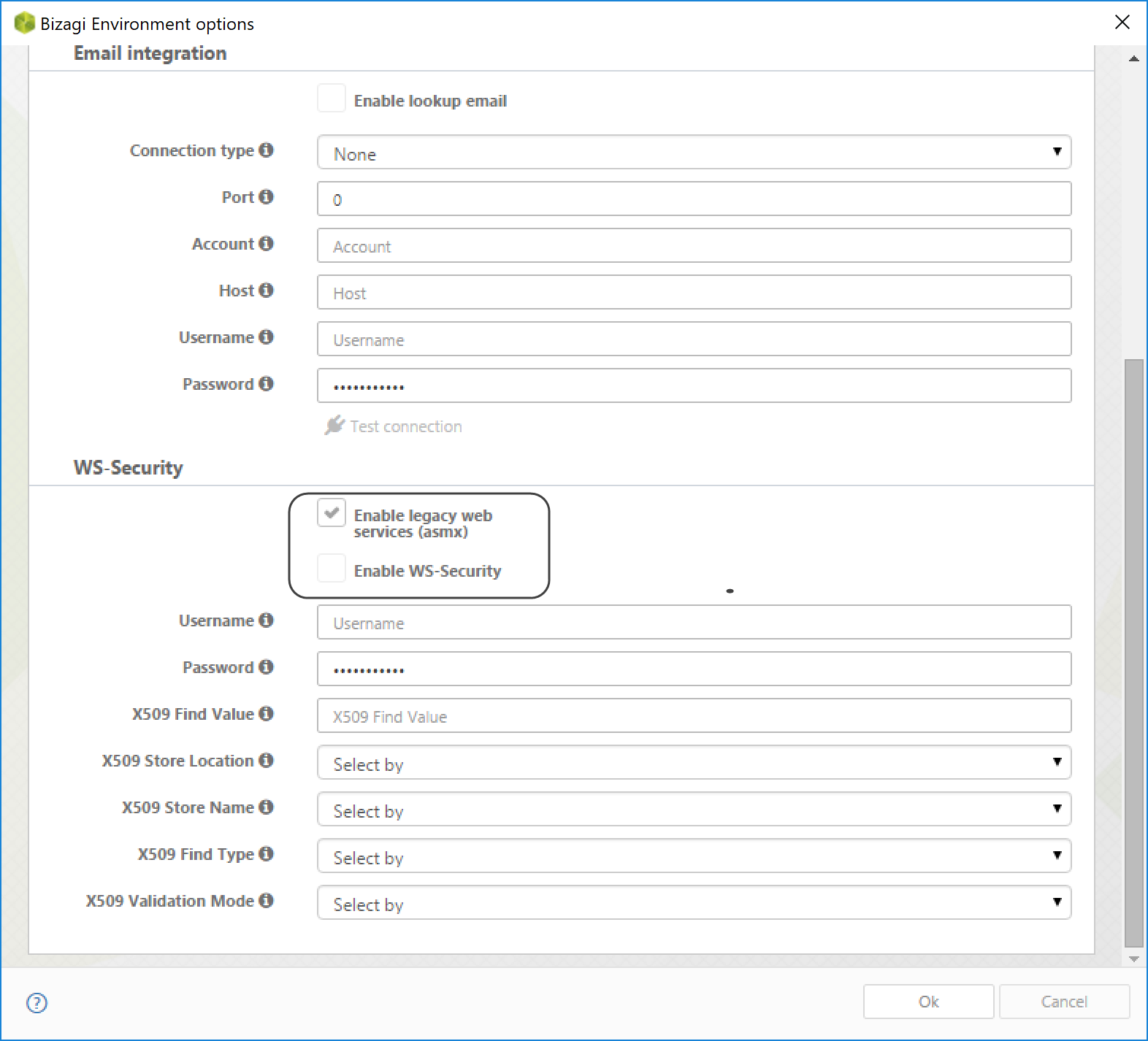1148x1041 pixels.
Task: Close the Environment options dialog
Action: [x=1122, y=23]
